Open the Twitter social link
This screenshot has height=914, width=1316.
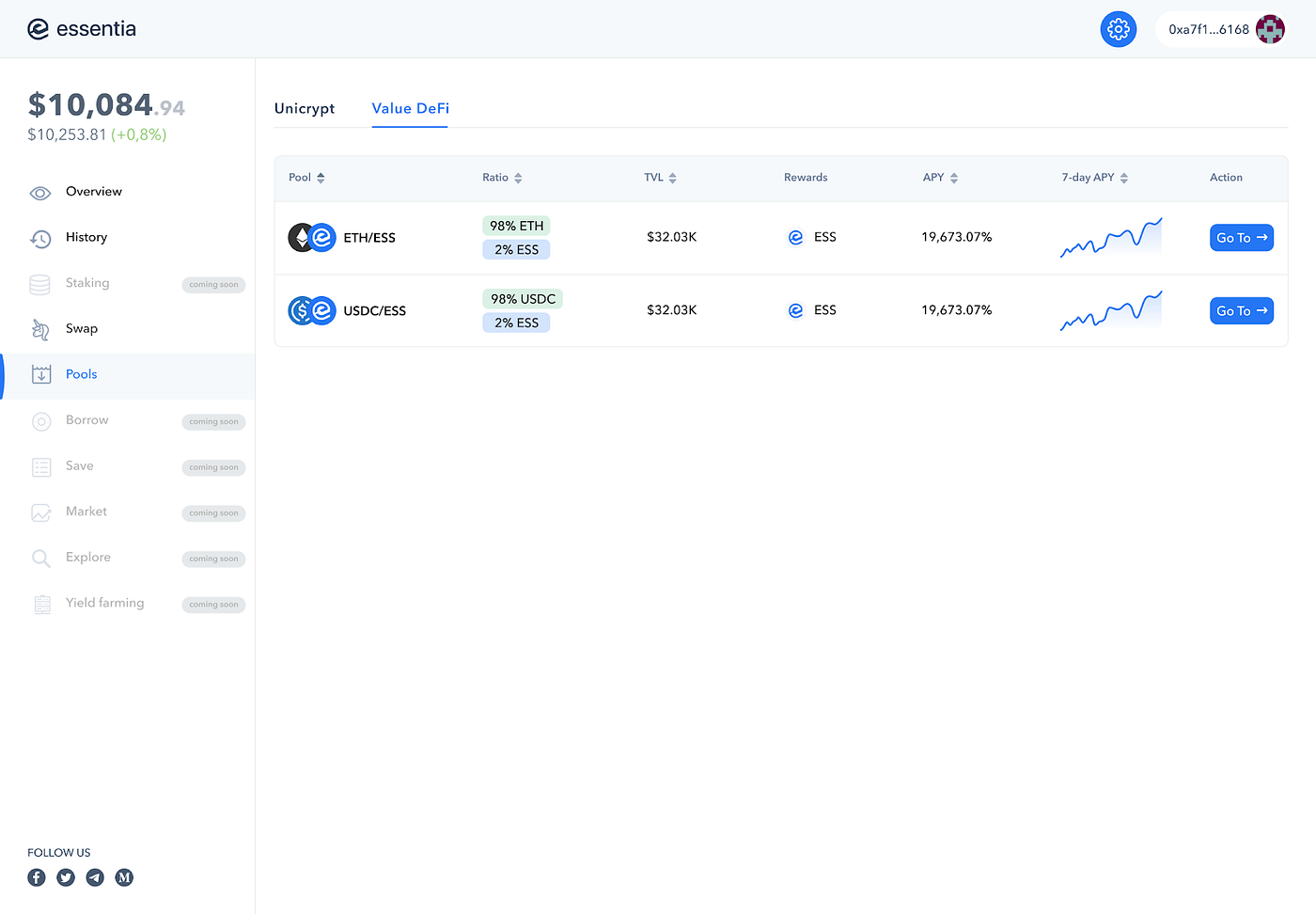tap(66, 877)
